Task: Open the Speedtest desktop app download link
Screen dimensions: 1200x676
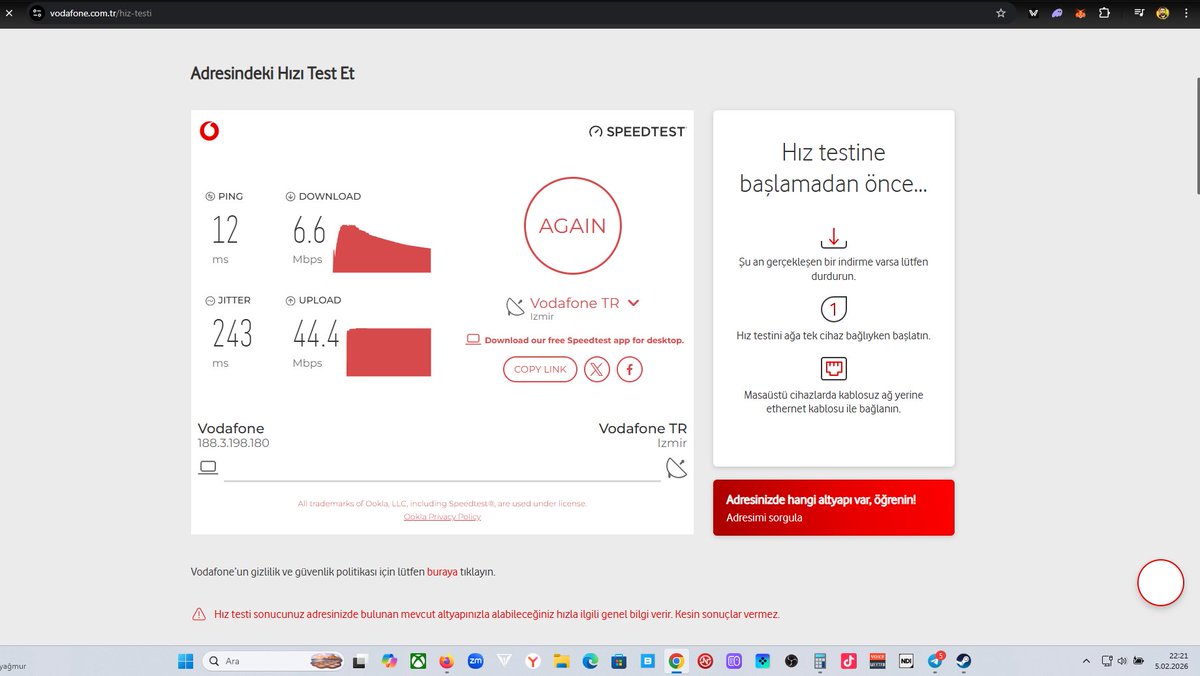Action: click(x=584, y=340)
